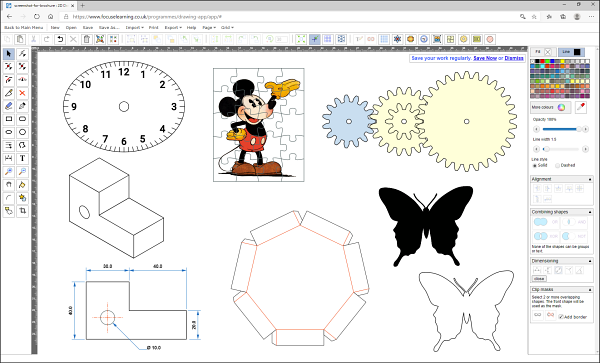
Task: Choose the rectangle shape tool
Action: pos(9,119)
